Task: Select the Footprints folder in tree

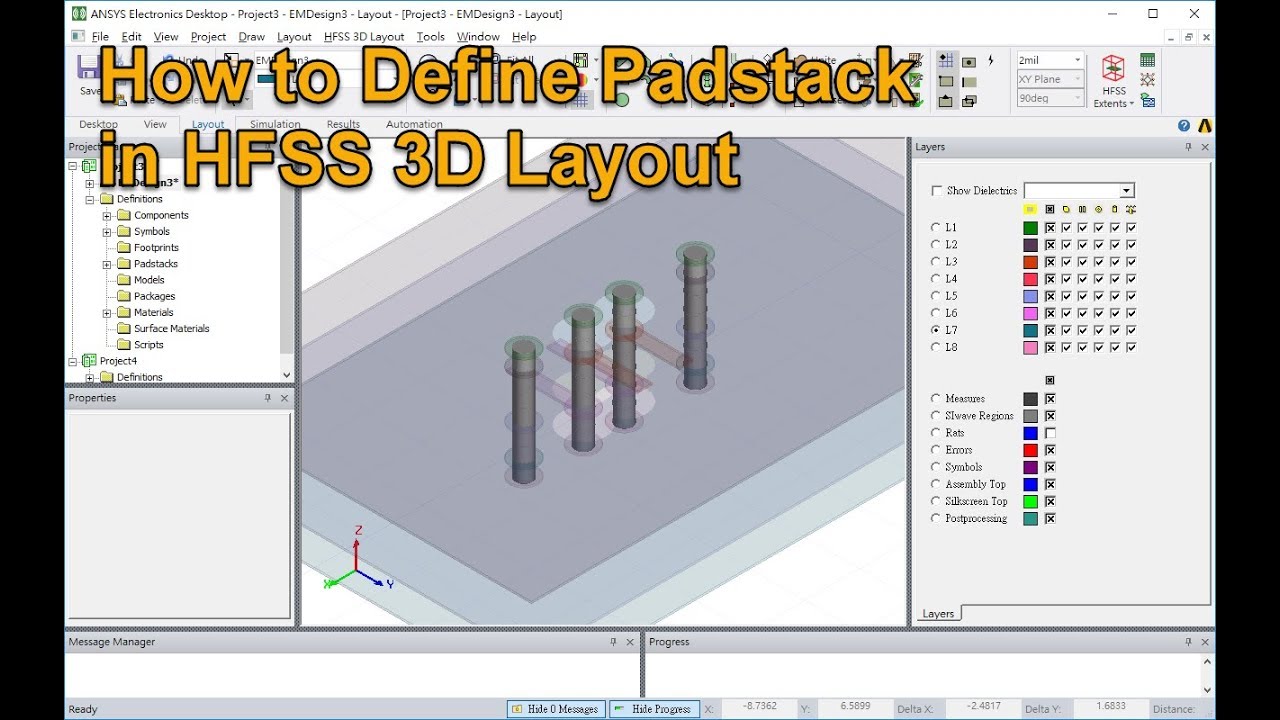Action: click(156, 248)
